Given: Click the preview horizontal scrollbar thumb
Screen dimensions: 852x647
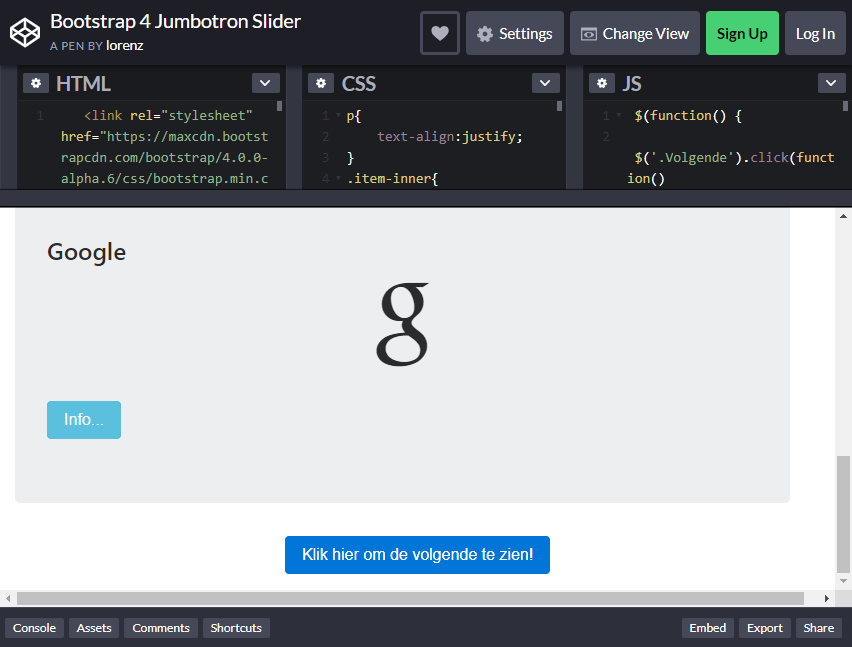Looking at the screenshot, I should [410, 599].
